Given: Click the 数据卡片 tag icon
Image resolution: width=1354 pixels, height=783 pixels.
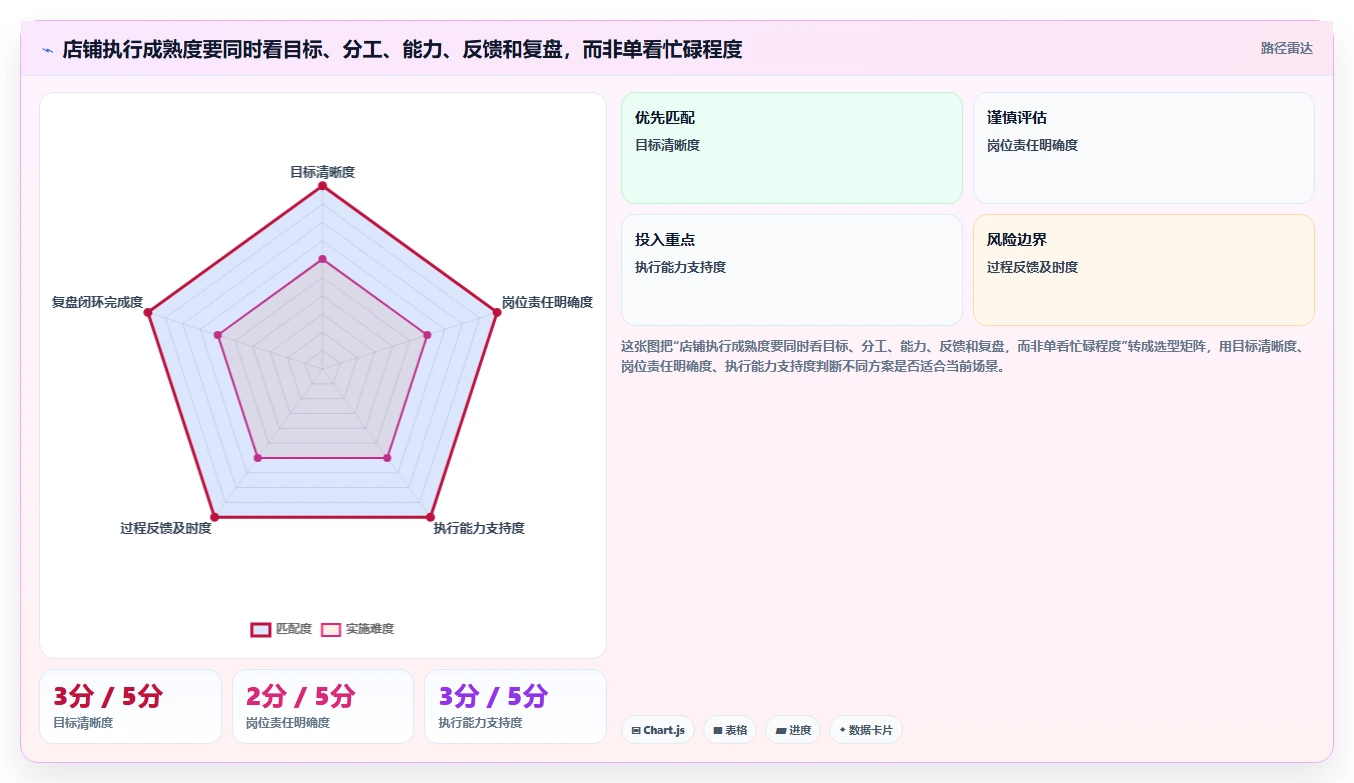Looking at the screenshot, I should pos(842,731).
